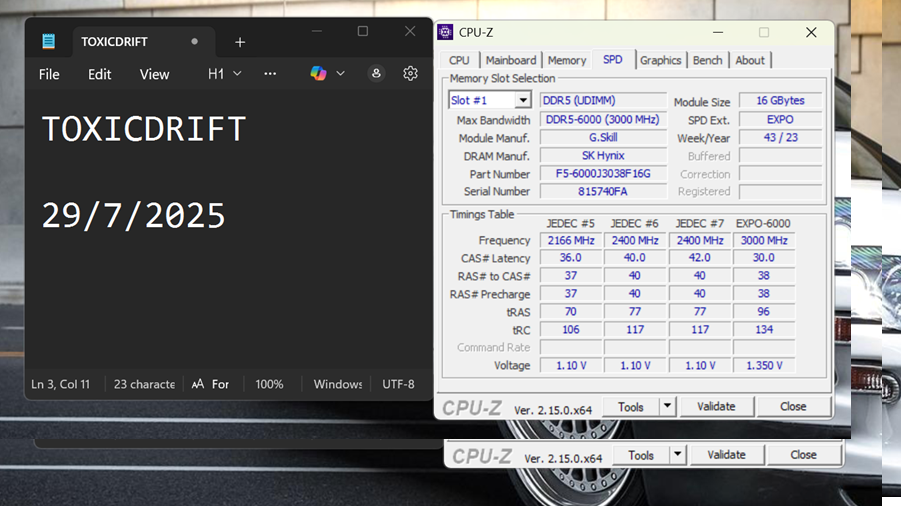Click the TOXICDRIFT heading text in Notepad

pos(144,129)
